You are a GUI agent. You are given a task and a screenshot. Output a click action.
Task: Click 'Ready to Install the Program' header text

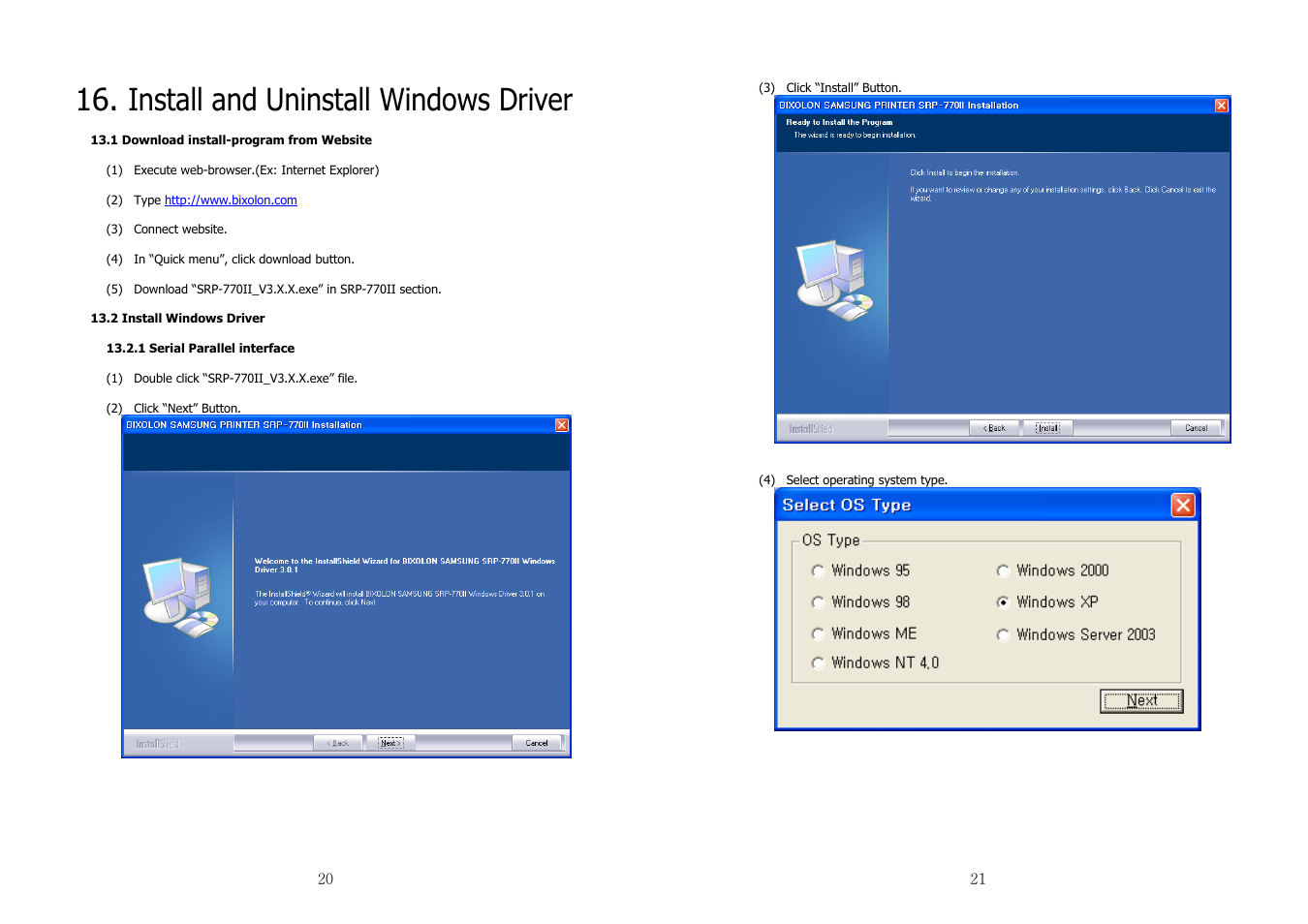tap(839, 123)
